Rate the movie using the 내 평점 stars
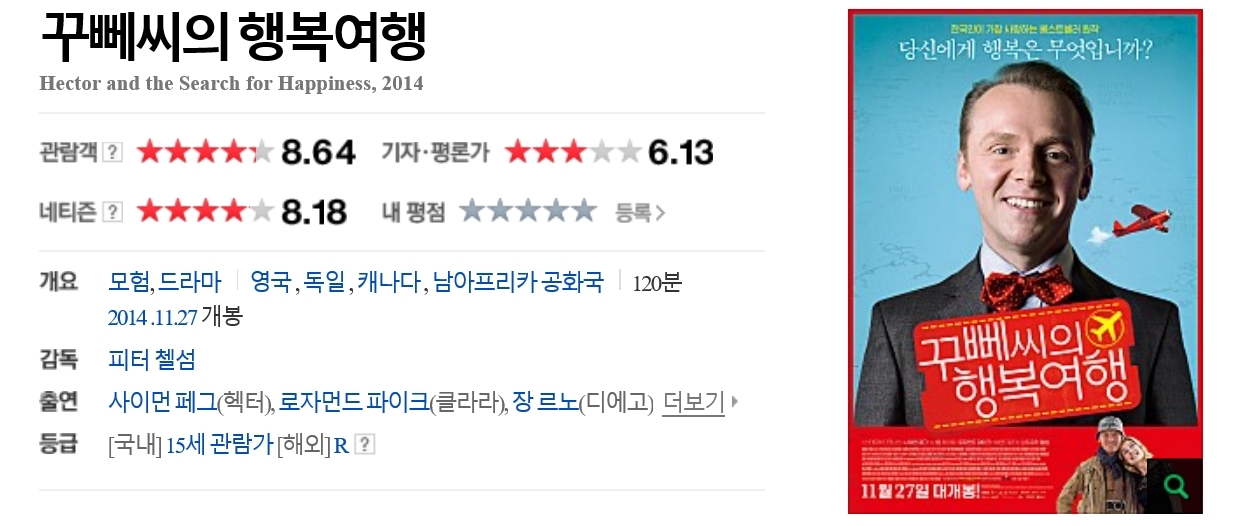This screenshot has height=526, width=1238. pos(527,211)
